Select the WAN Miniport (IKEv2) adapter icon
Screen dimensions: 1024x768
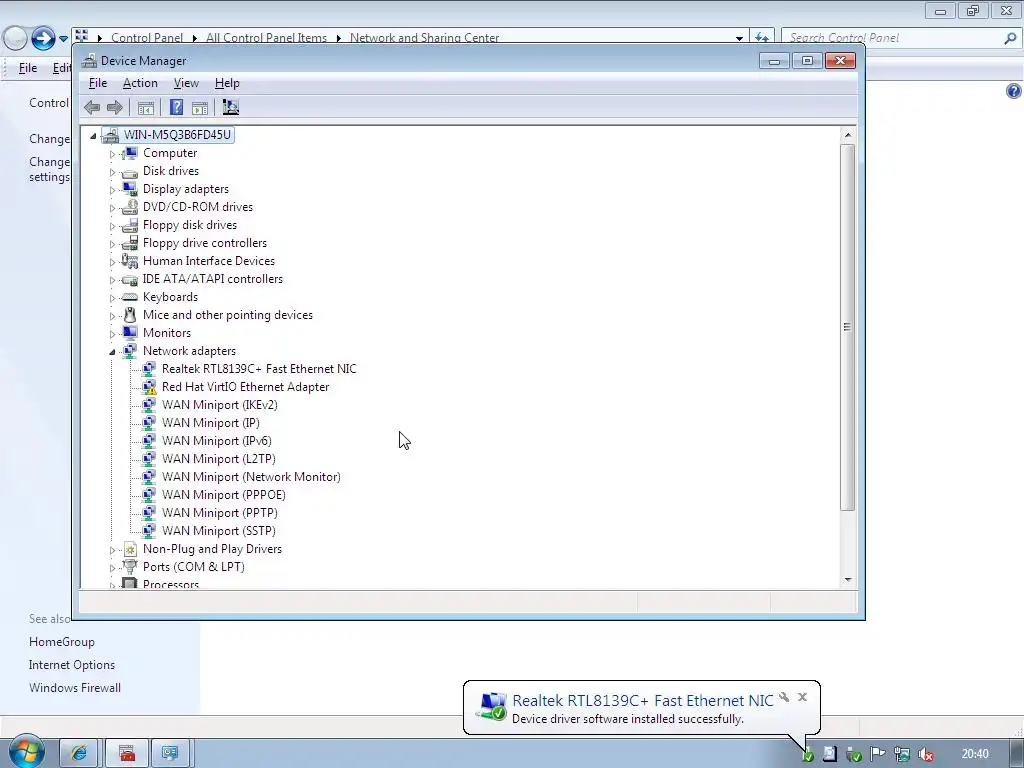pyautogui.click(x=150, y=405)
